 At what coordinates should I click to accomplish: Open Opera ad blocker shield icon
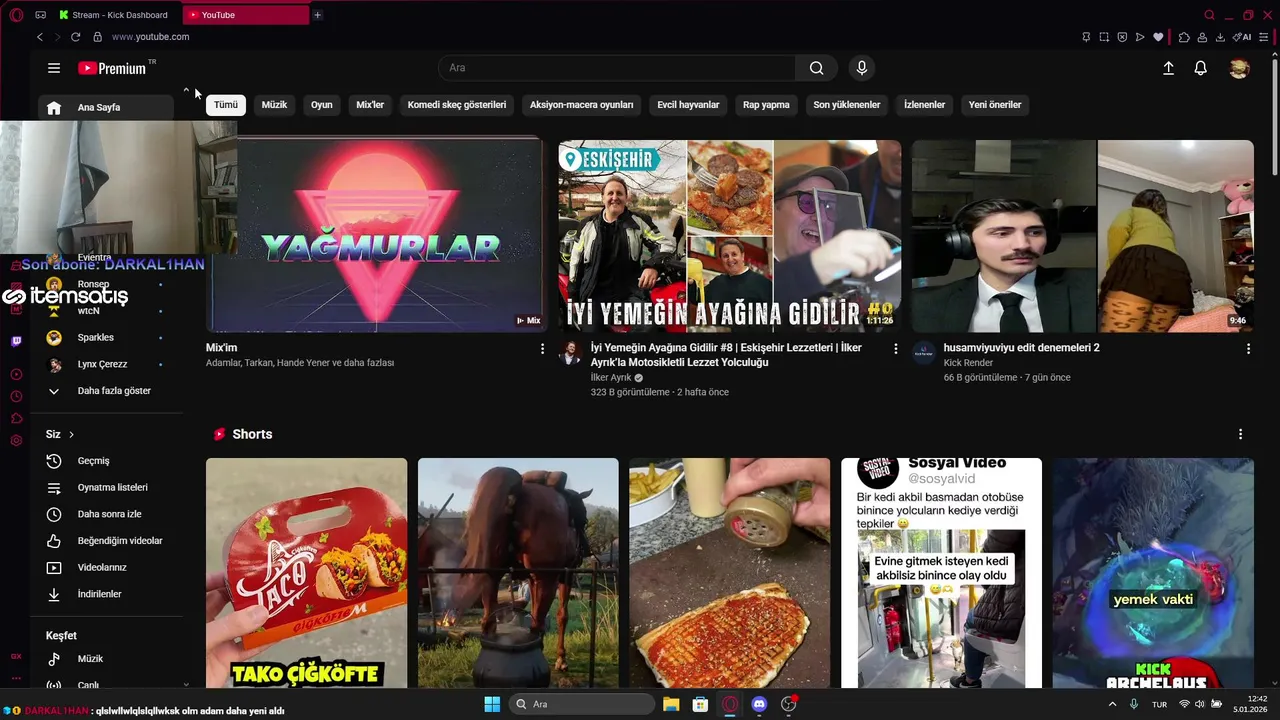[1122, 37]
